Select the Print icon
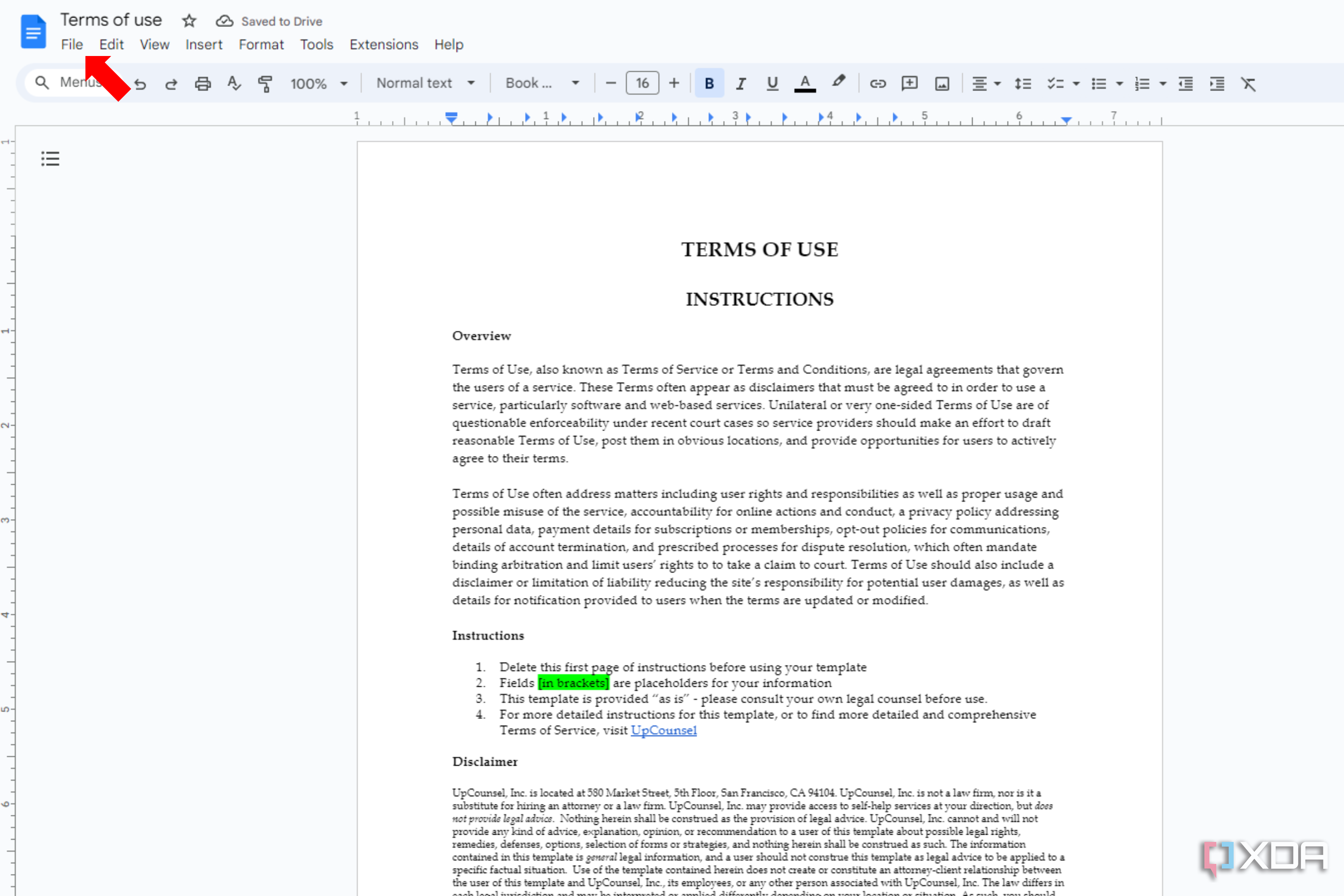This screenshot has width=1344, height=896. coord(202,83)
